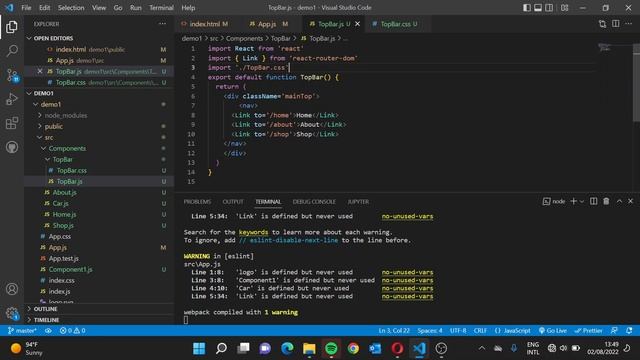The height and width of the screenshot is (360, 640).
Task: Toggle secondary side bar layout icon
Action: click(x=549, y=7)
